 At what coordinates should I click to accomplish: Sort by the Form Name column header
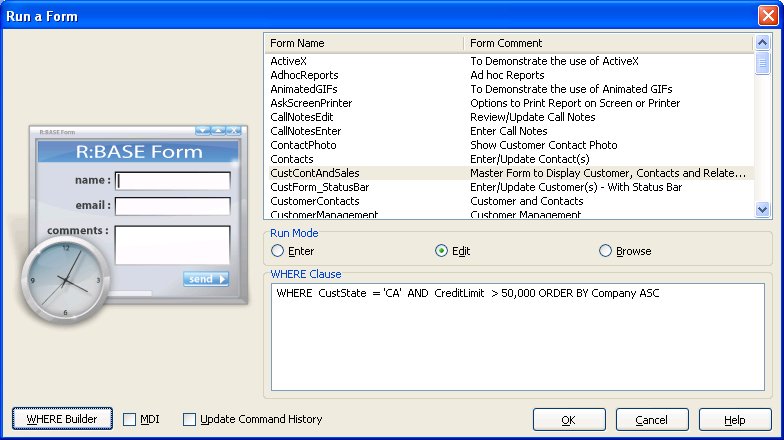click(363, 43)
